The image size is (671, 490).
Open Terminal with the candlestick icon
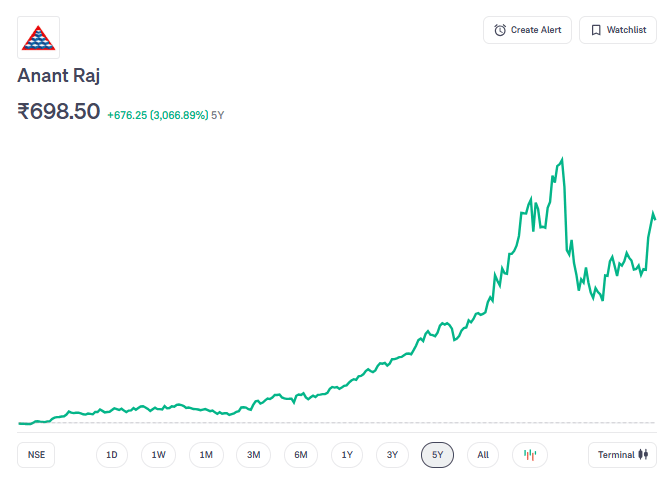[623, 455]
